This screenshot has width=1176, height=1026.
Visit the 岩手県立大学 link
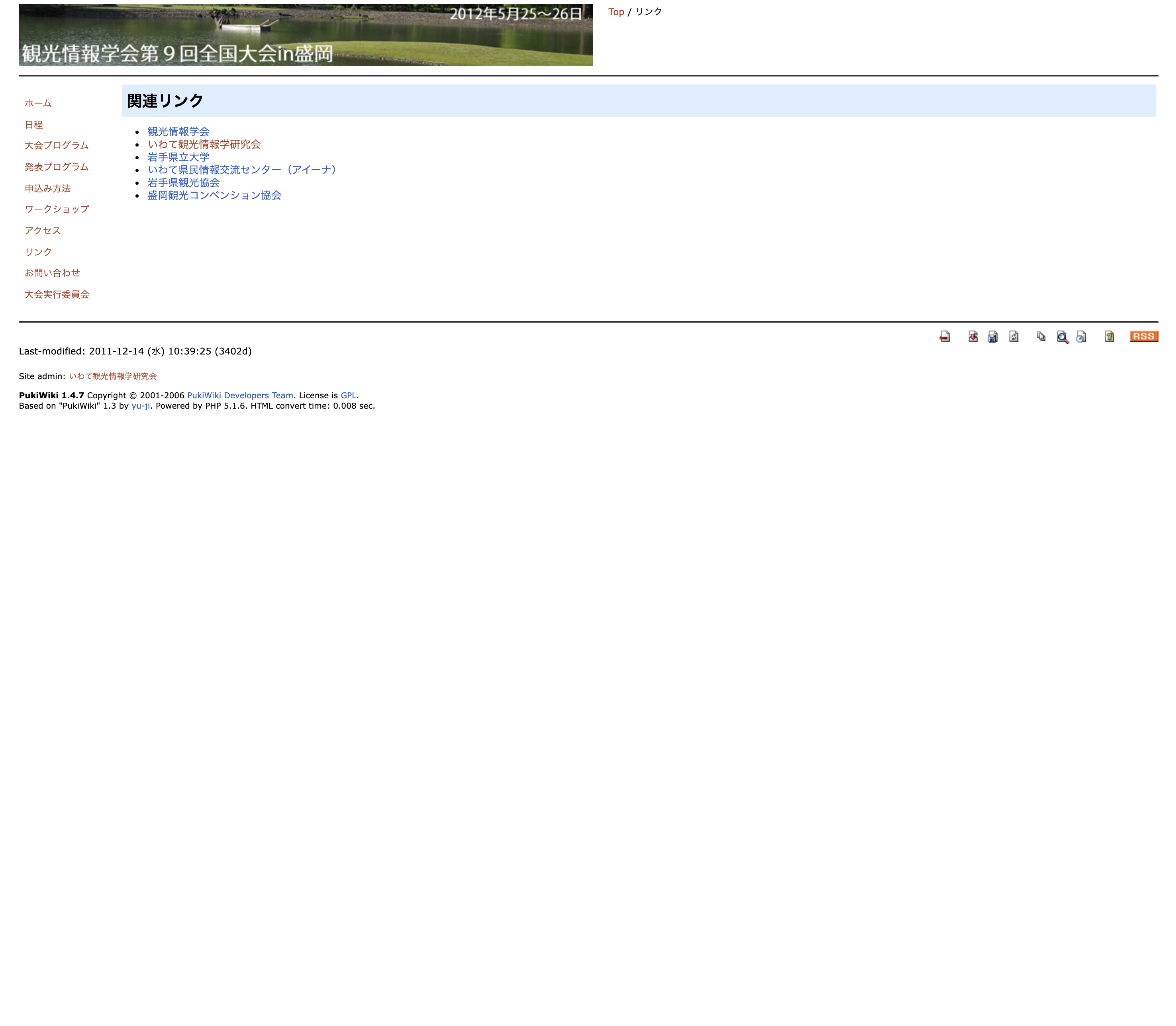tap(178, 157)
